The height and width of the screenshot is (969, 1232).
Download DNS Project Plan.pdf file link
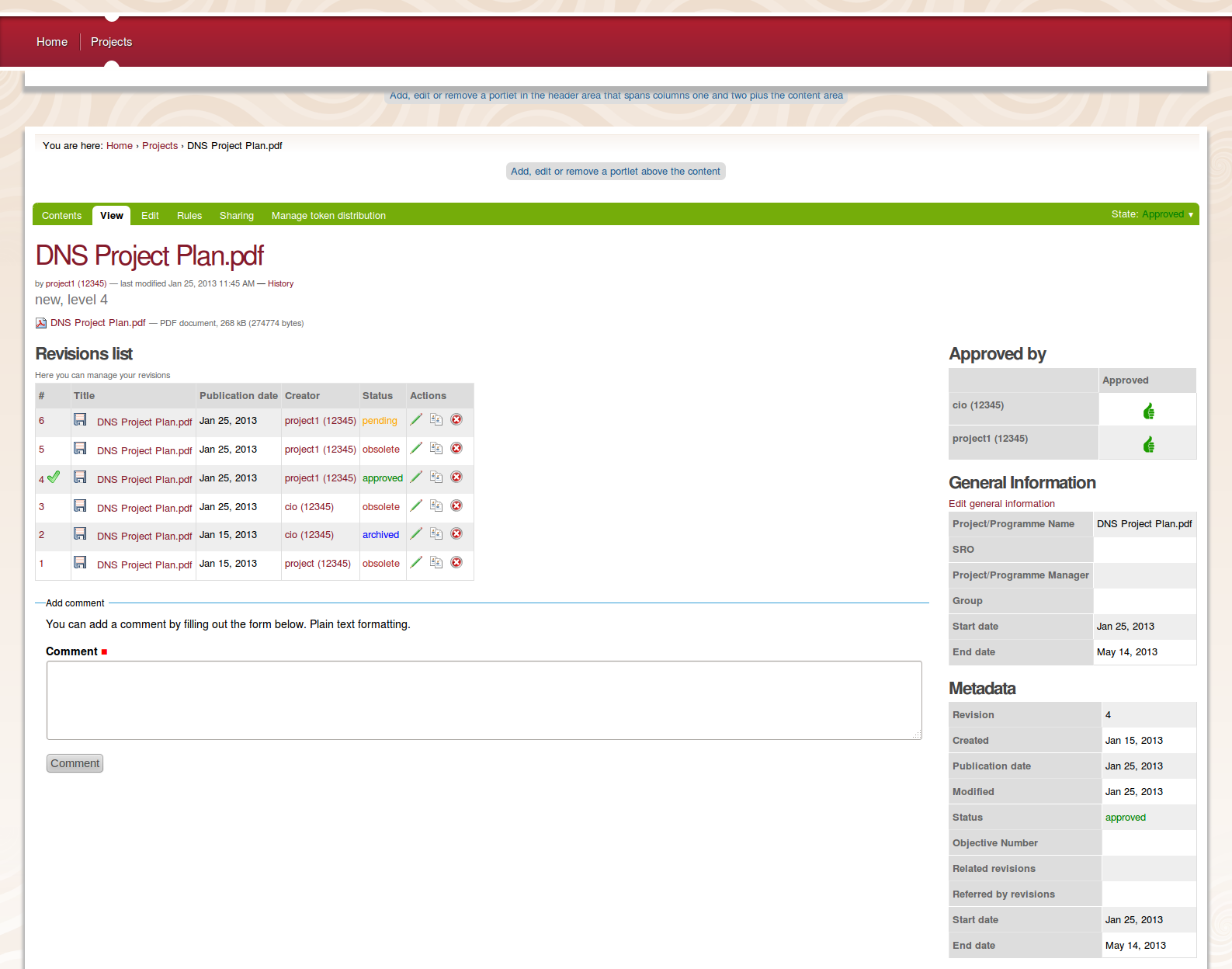point(98,323)
